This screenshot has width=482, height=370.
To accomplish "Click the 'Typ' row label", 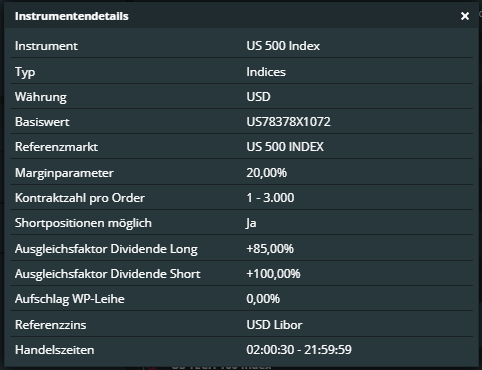I will tap(25, 72).
